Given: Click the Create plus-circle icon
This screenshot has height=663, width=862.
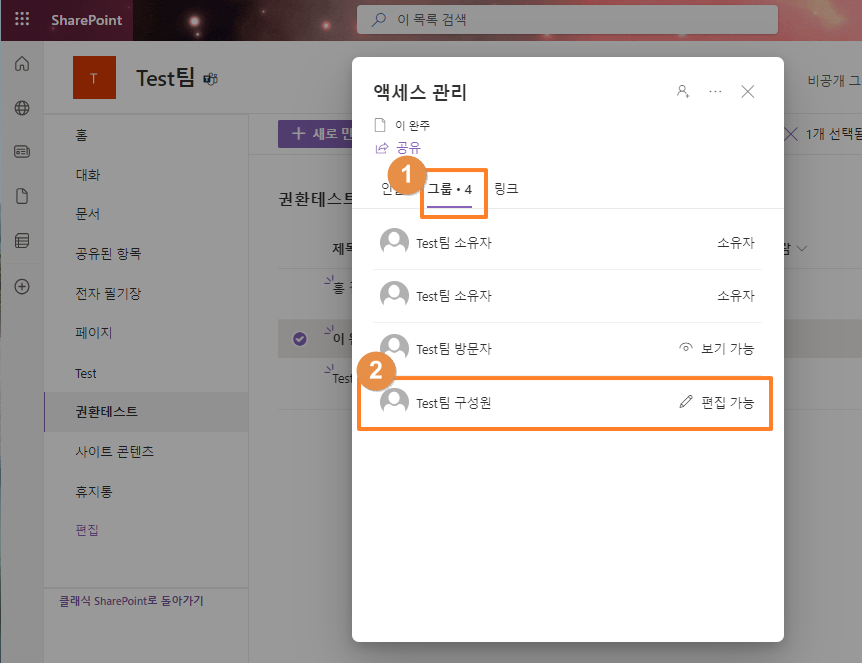Looking at the screenshot, I should tap(22, 286).
